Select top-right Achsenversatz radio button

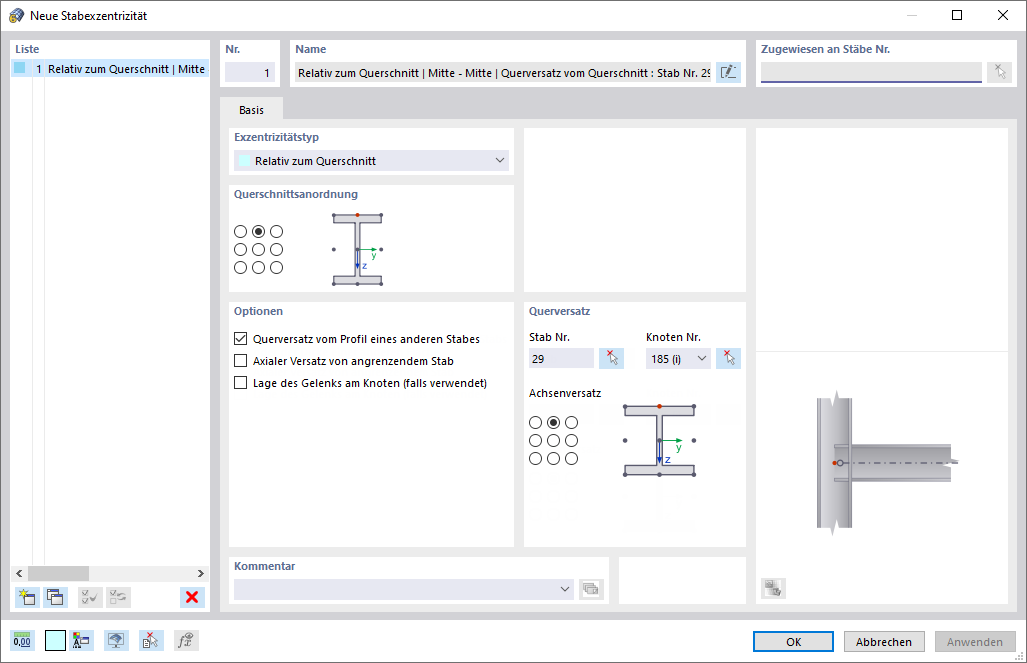[572, 423]
